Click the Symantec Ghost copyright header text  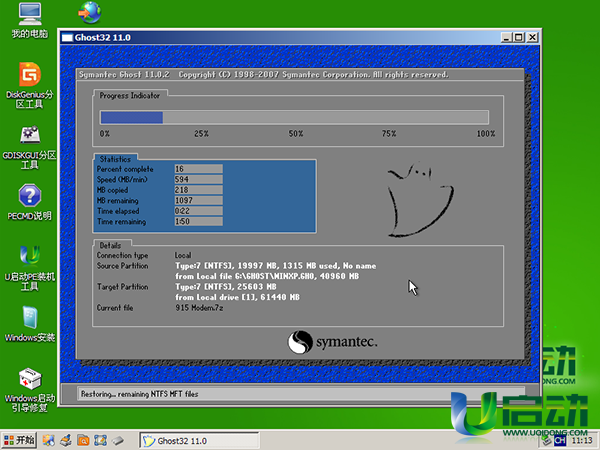[263, 75]
